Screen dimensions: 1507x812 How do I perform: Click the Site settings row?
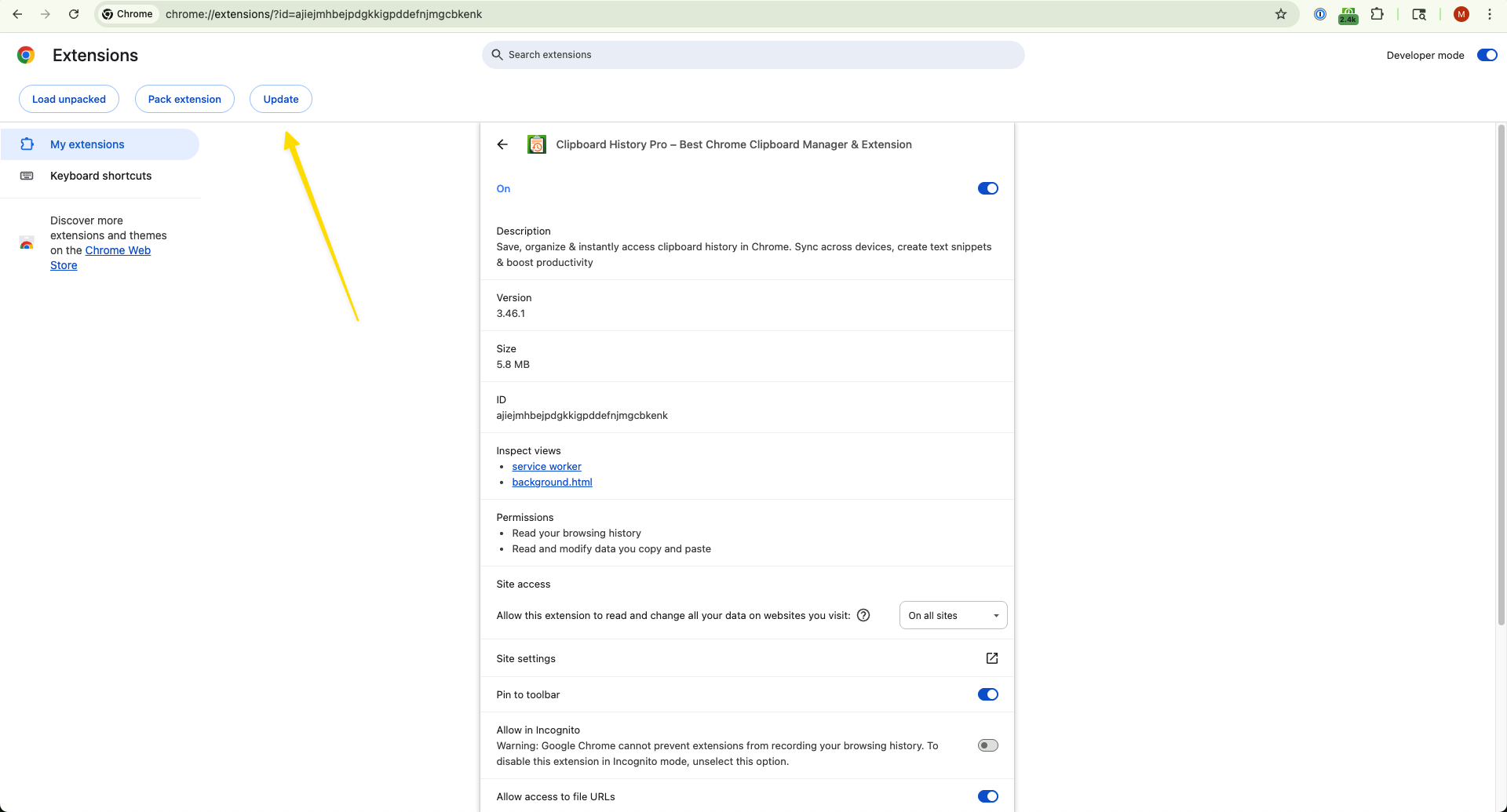747,658
